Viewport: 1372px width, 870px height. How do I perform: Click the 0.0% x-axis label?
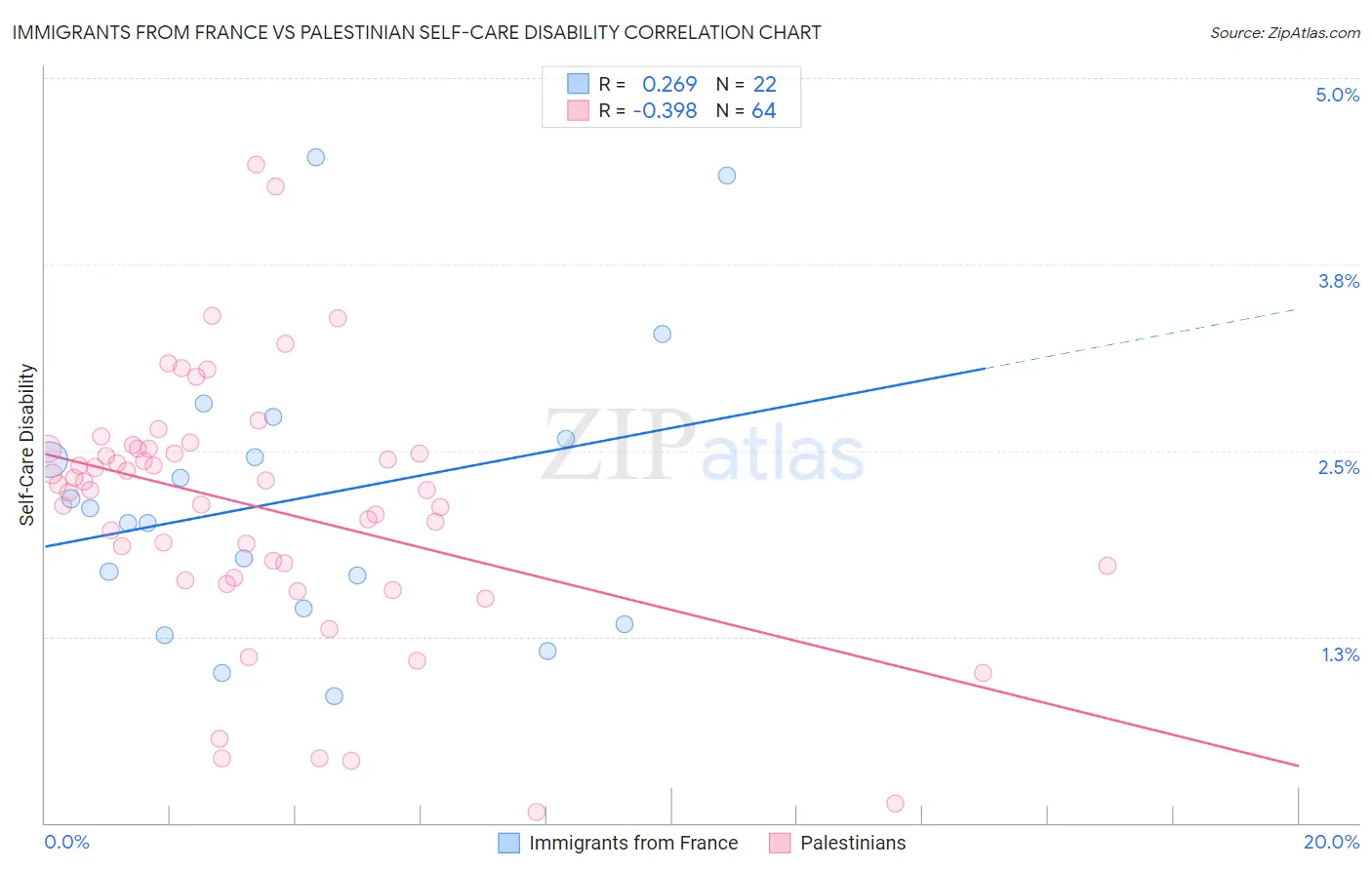click(x=66, y=842)
